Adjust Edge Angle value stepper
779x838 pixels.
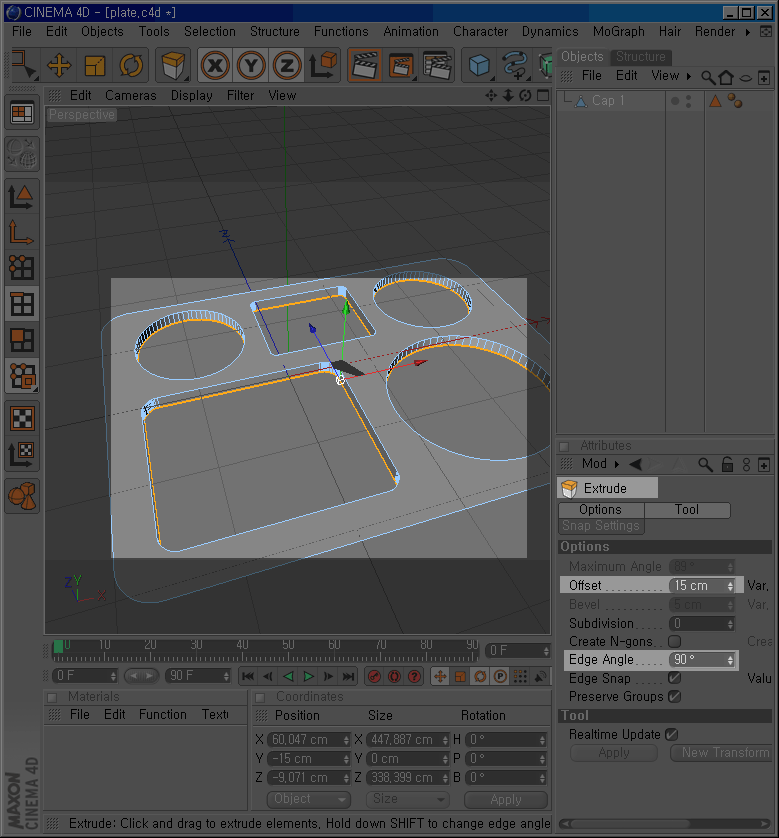pos(730,660)
